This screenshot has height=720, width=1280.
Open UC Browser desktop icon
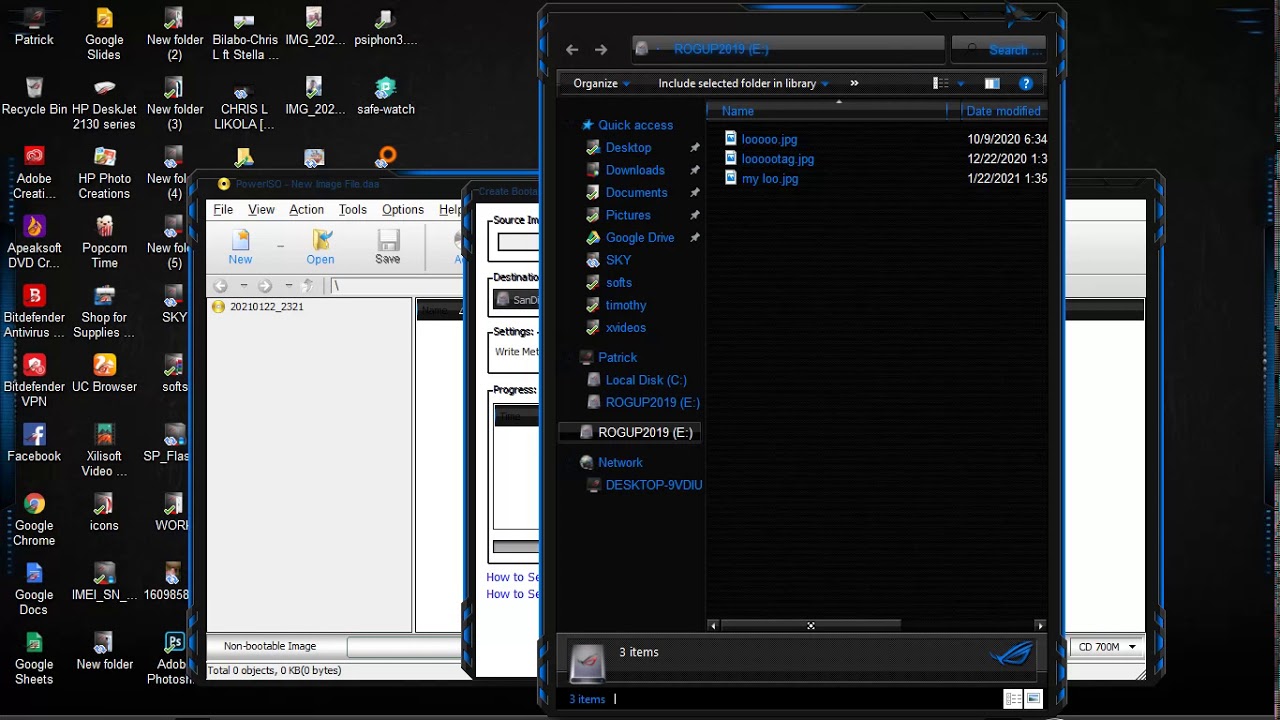[x=104, y=373]
